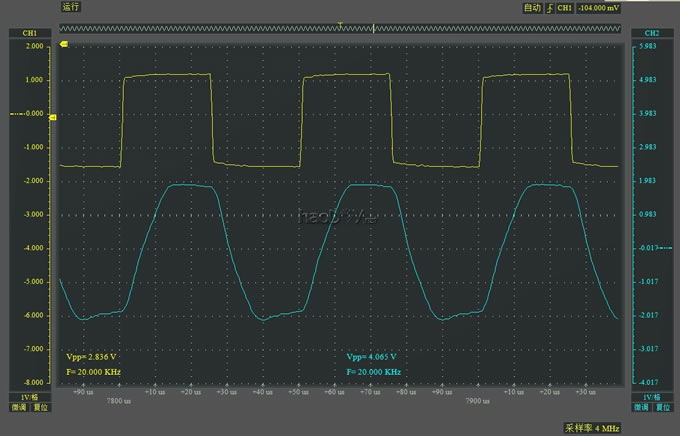Select the CH2 channel label on right
The height and width of the screenshot is (436, 680).
[648, 33]
